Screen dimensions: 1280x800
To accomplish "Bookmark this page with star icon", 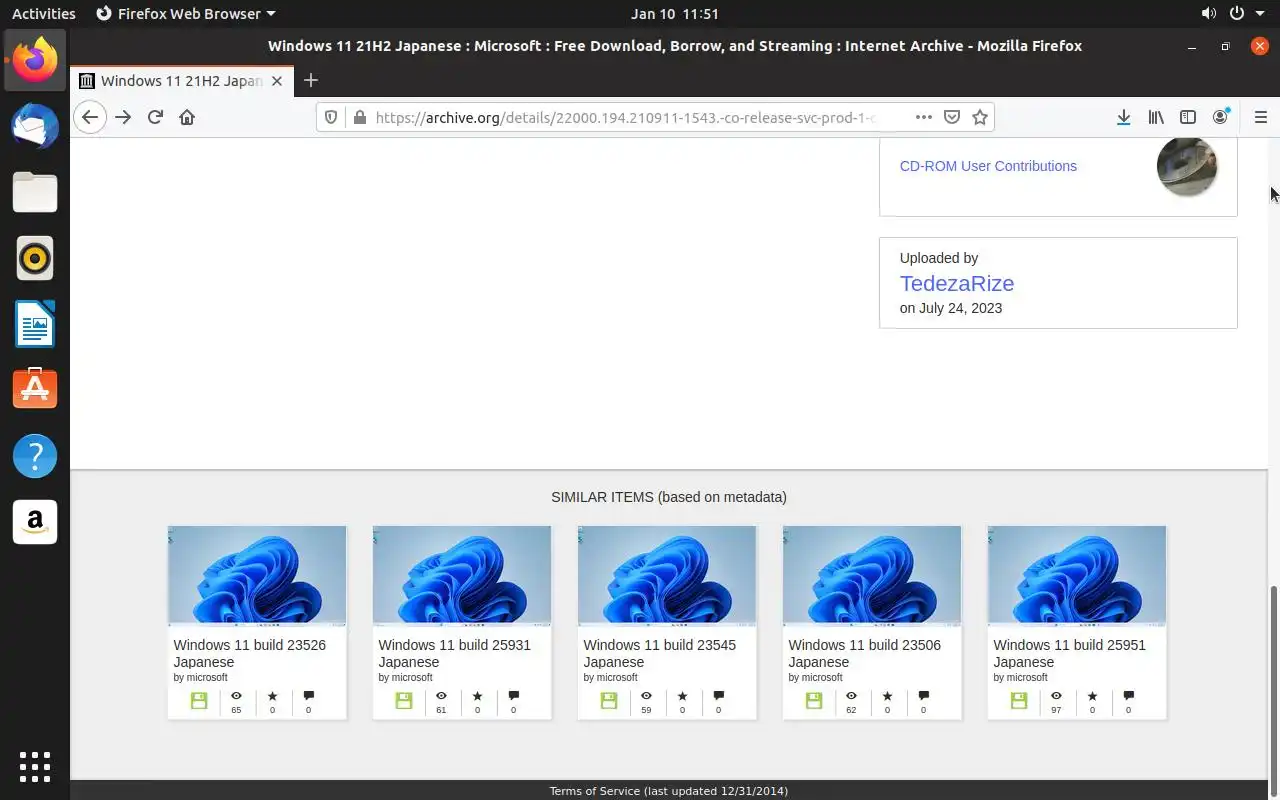I will (980, 117).
